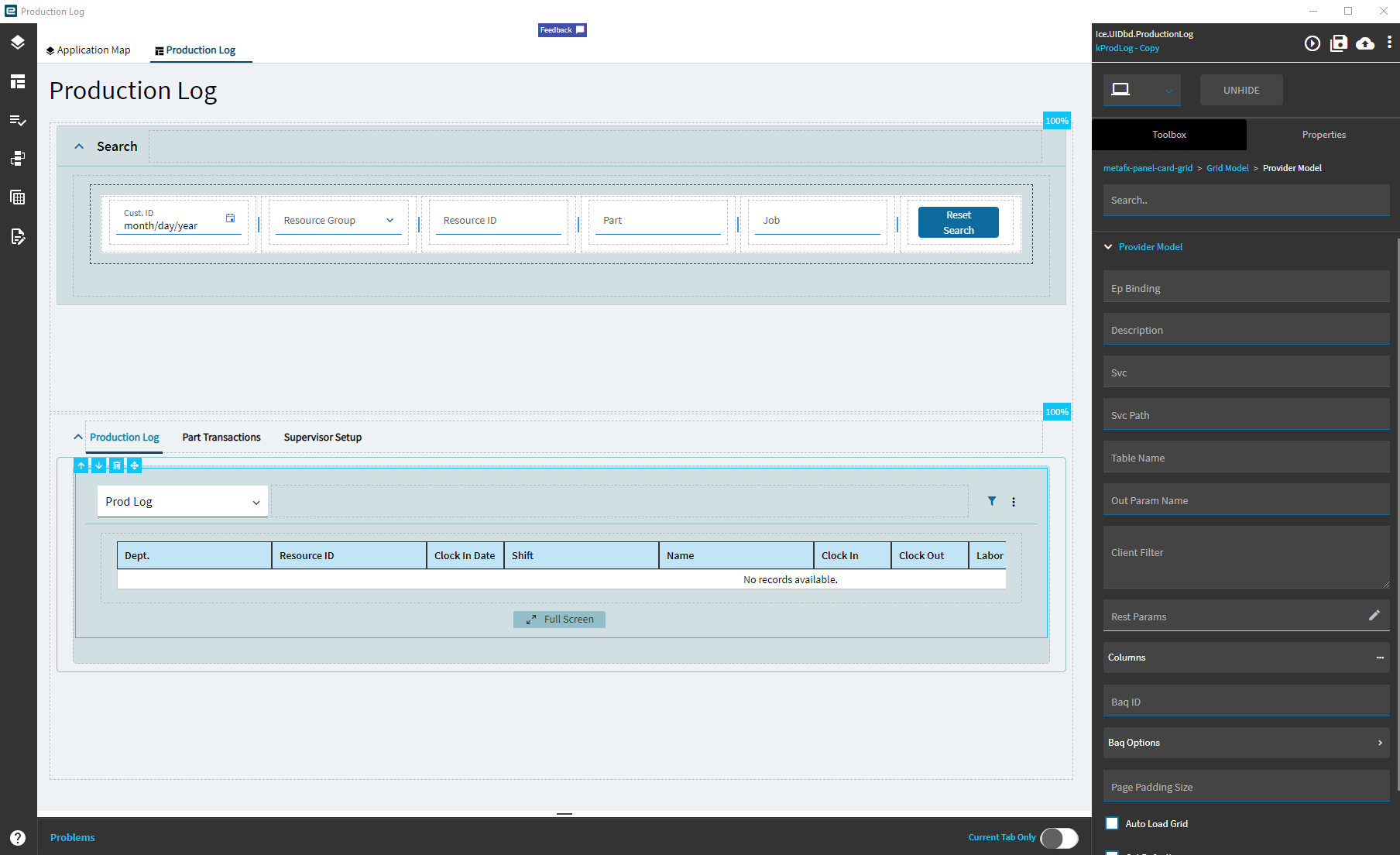The height and width of the screenshot is (855, 1400).
Task: Collapse the Production Log tabs panel chevron
Action: pos(77,437)
